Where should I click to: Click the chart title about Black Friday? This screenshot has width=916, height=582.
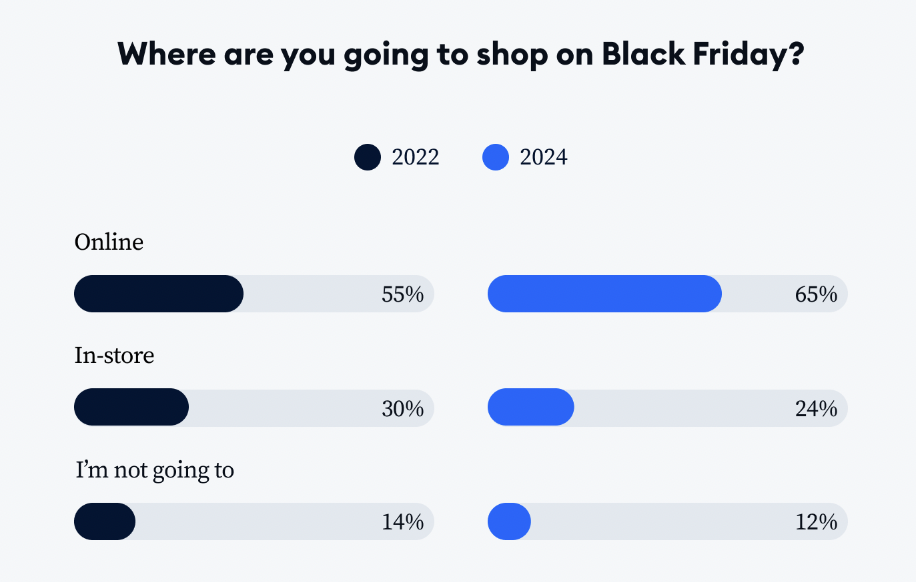pyautogui.click(x=461, y=54)
